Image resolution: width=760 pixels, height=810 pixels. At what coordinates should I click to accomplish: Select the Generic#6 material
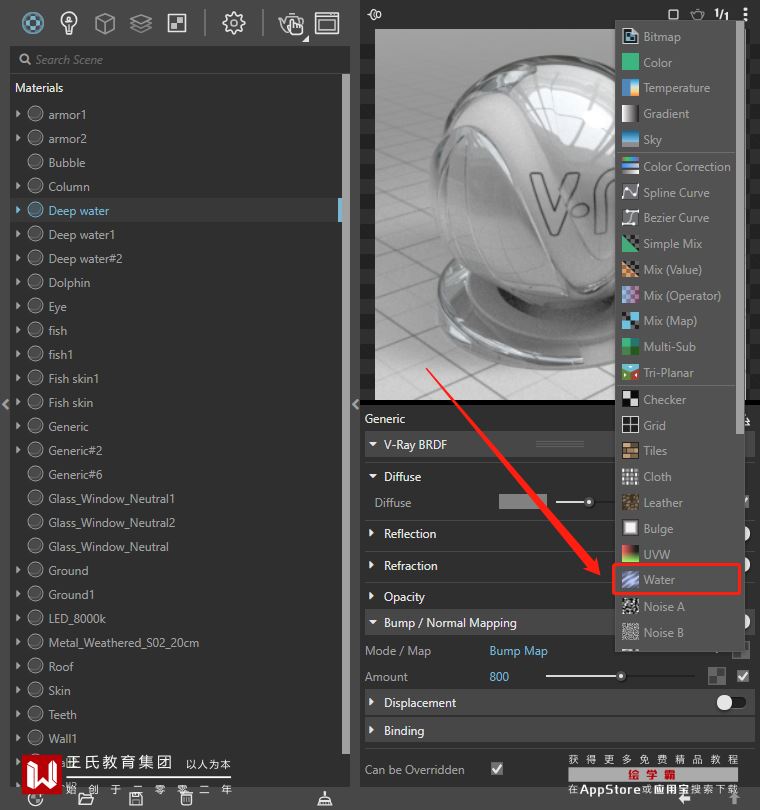(75, 474)
